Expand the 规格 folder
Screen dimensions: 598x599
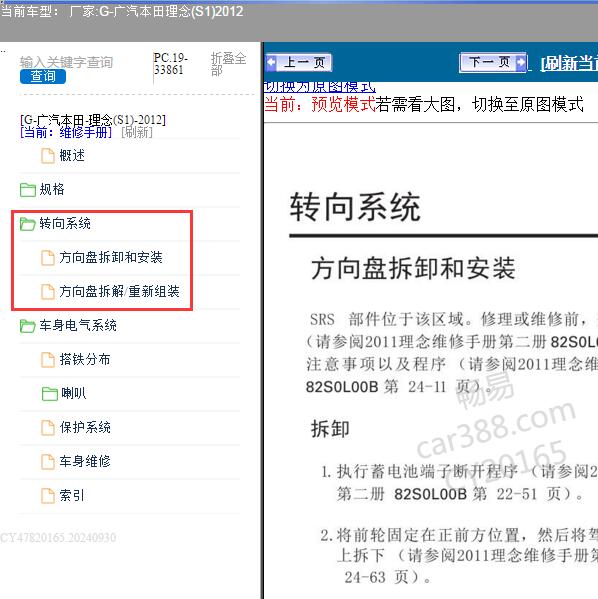pos(52,189)
